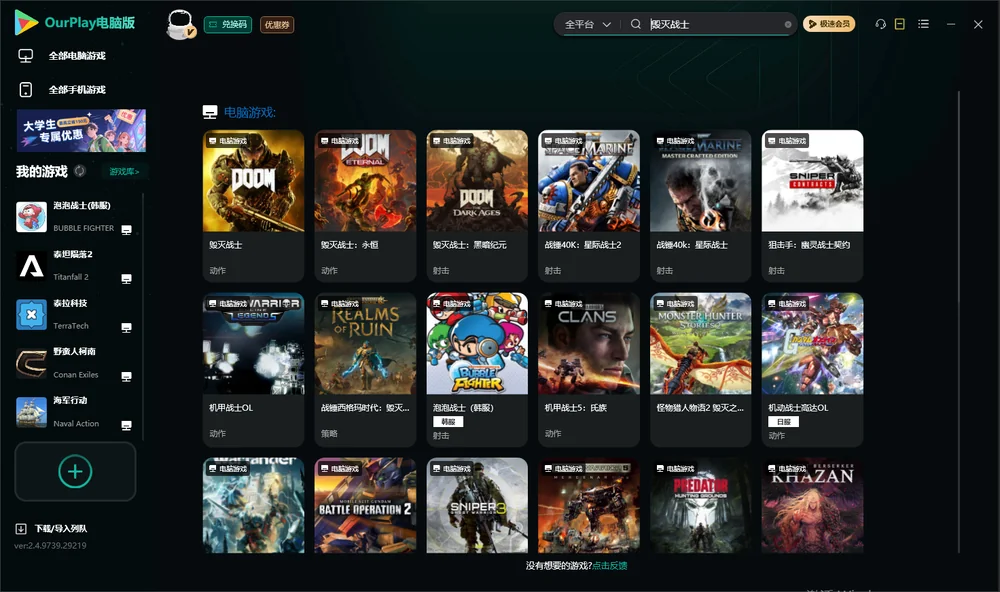Click the Titanfall 2 icon in sidebar
Screen dimensions: 1000x592
(x=31, y=266)
